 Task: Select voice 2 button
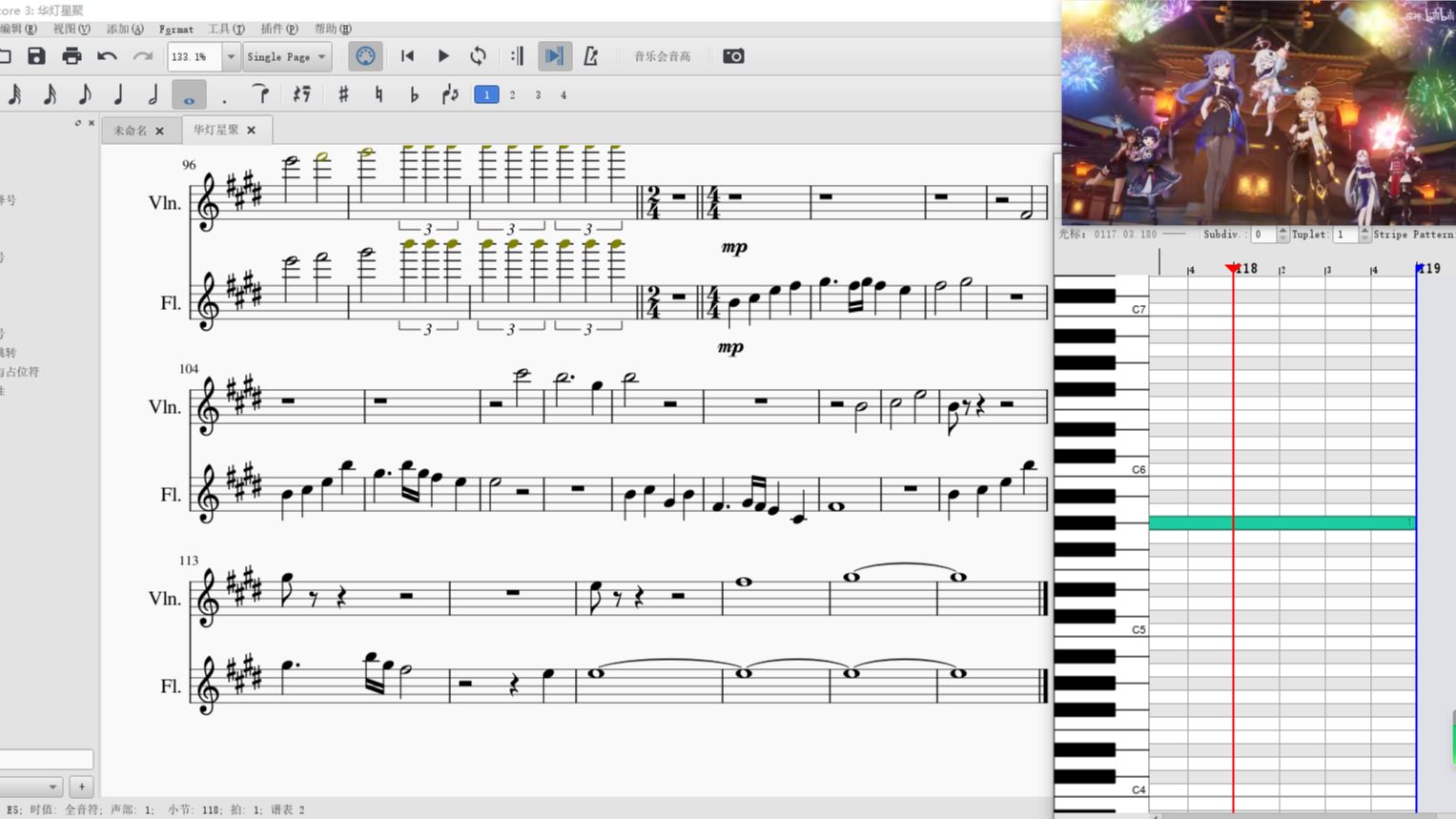coord(512,94)
